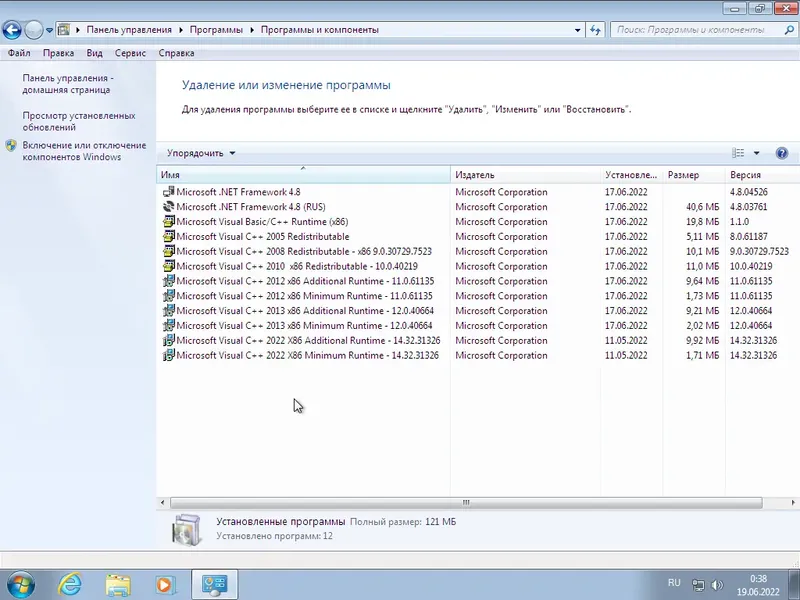Viewport: 800px width, 600px height.
Task: Select Visual Basic/C++ Runtime (x86) icon
Action: [168, 221]
